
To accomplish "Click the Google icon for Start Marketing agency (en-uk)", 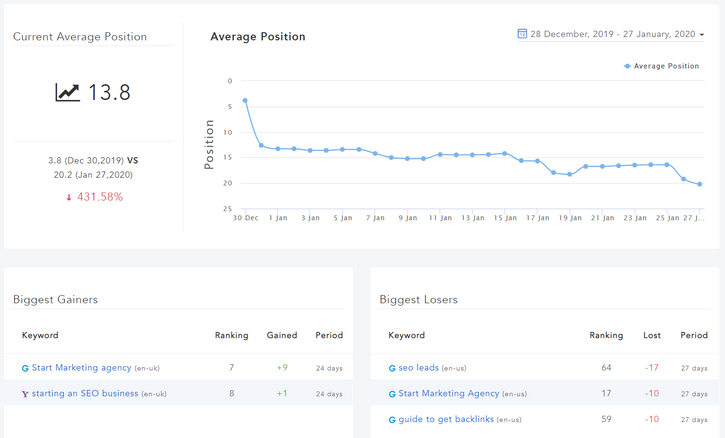I will click(x=25, y=368).
